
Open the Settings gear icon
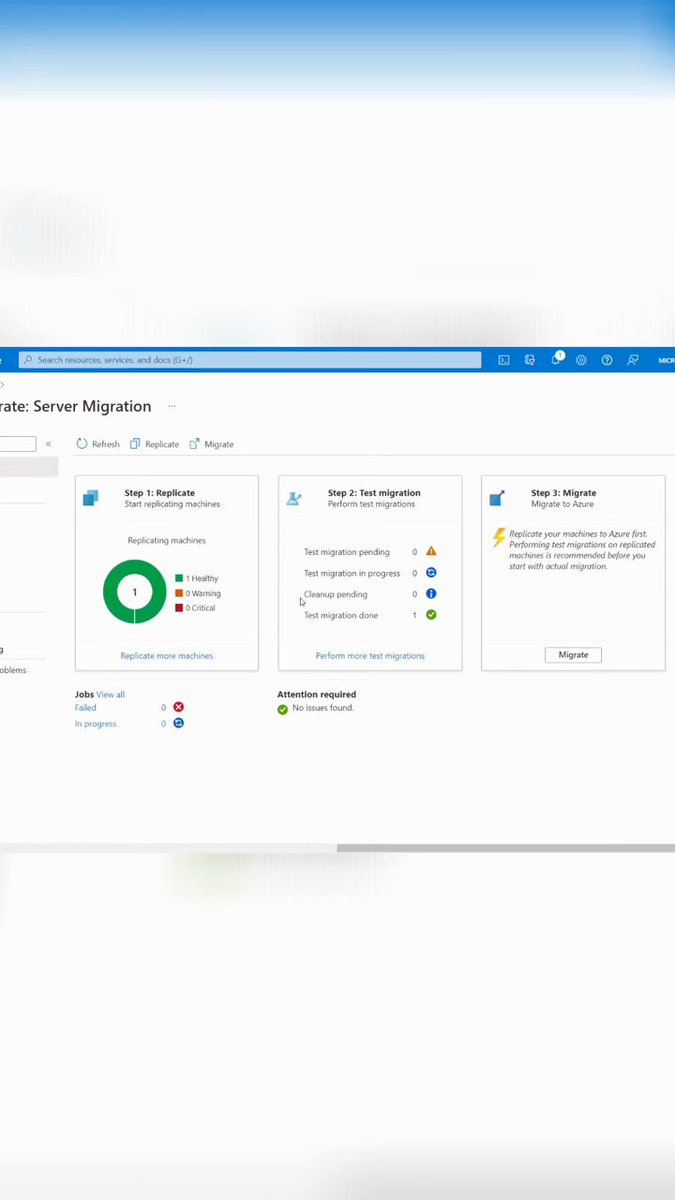pyautogui.click(x=581, y=360)
